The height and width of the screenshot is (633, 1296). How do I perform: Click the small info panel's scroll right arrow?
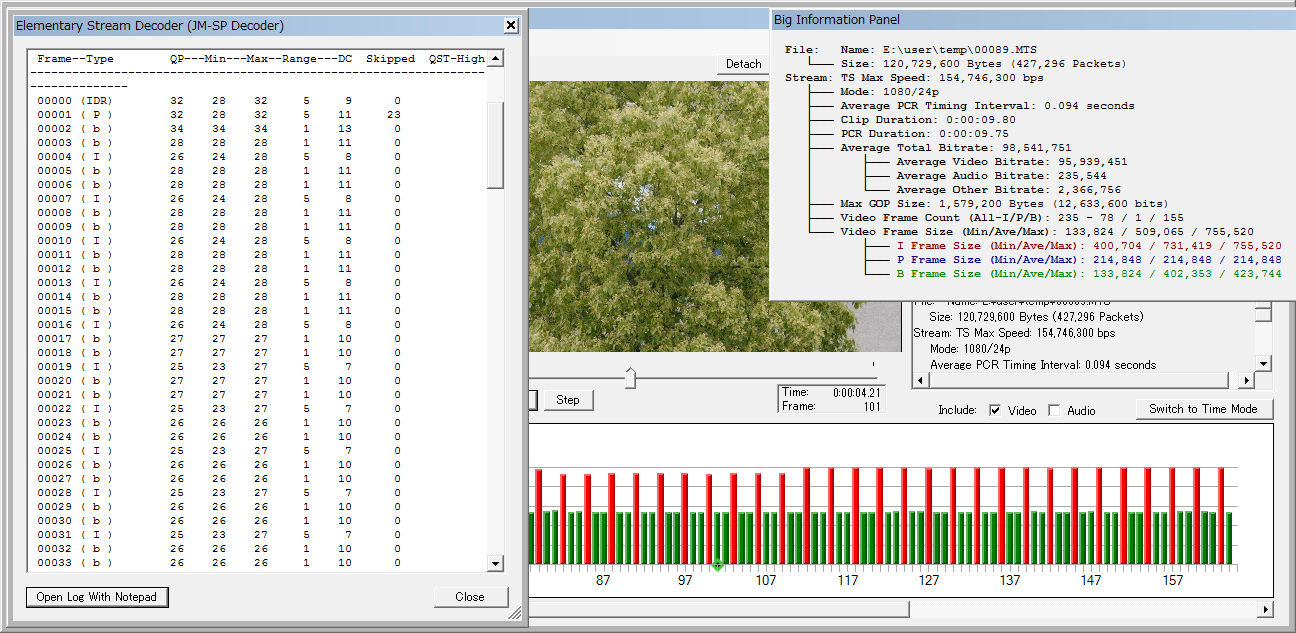coord(1246,381)
